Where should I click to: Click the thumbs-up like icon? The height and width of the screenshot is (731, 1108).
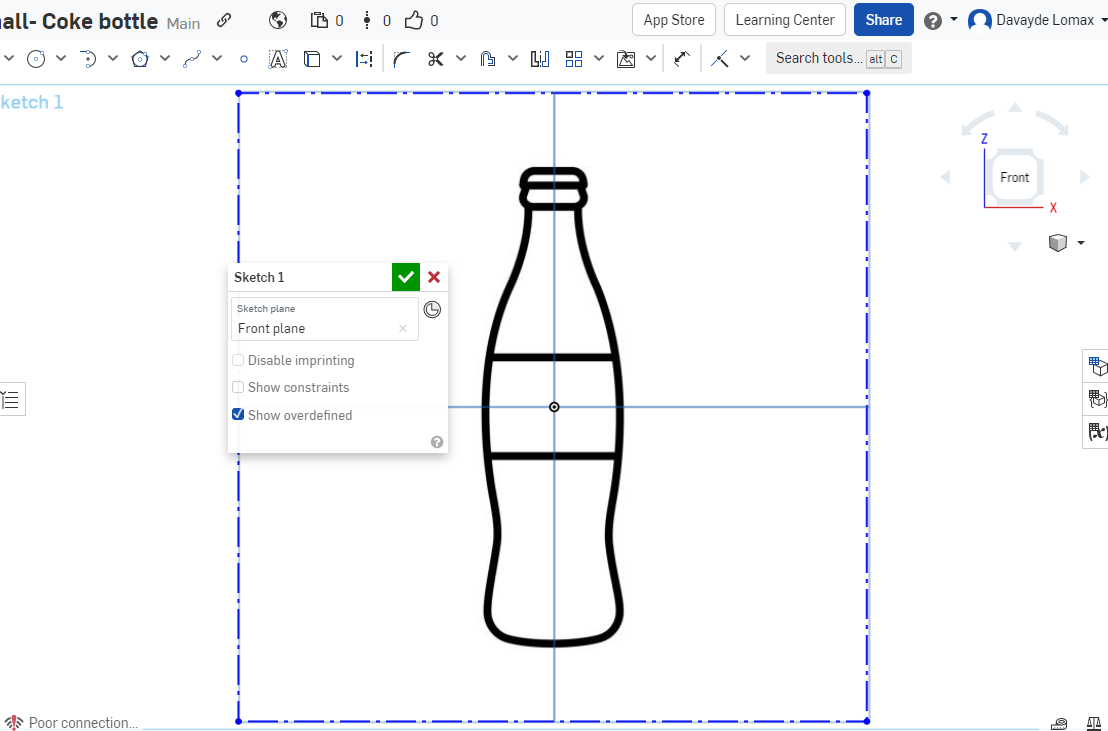click(414, 21)
